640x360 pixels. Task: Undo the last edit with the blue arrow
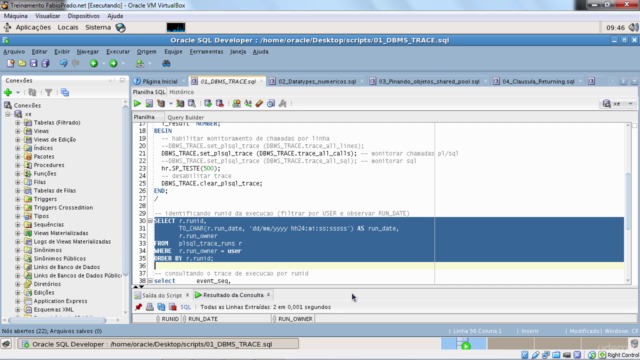(x=63, y=63)
